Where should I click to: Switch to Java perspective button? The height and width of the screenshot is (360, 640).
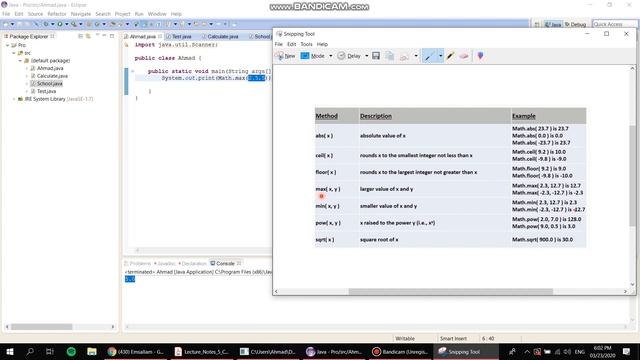[x=553, y=24]
